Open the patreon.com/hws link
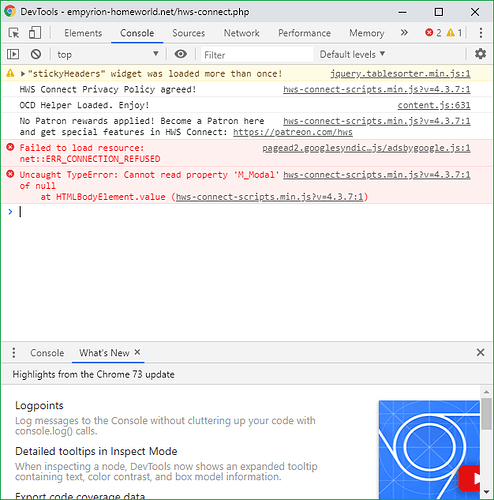494x500 pixels. click(x=293, y=132)
